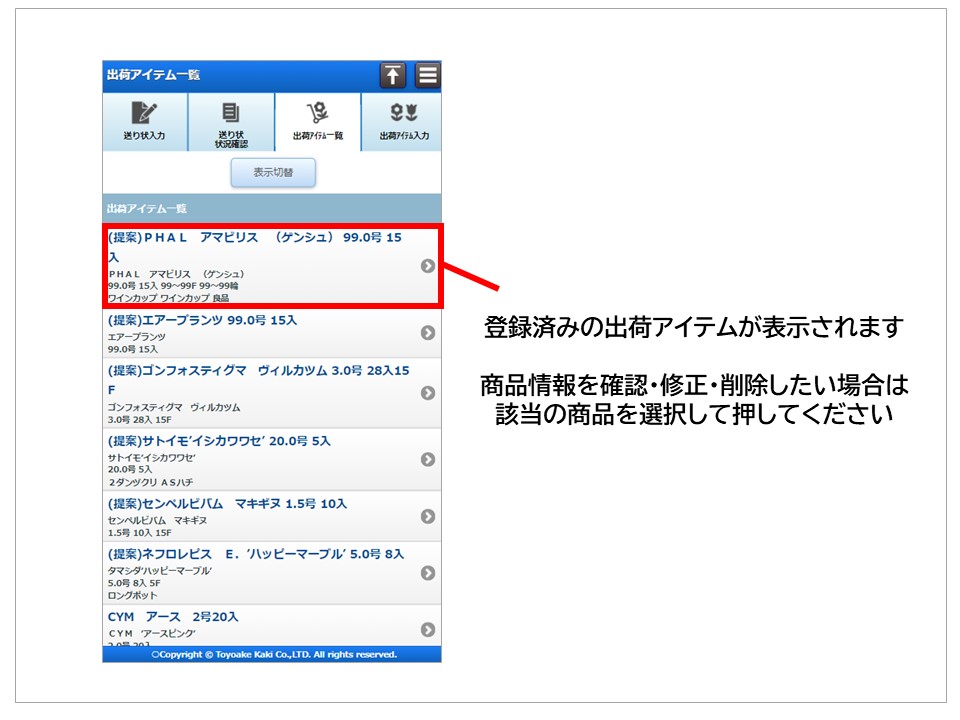960x720 pixels.
Task: Switch to 送り状入力 tab label
Action: pyautogui.click(x=145, y=136)
